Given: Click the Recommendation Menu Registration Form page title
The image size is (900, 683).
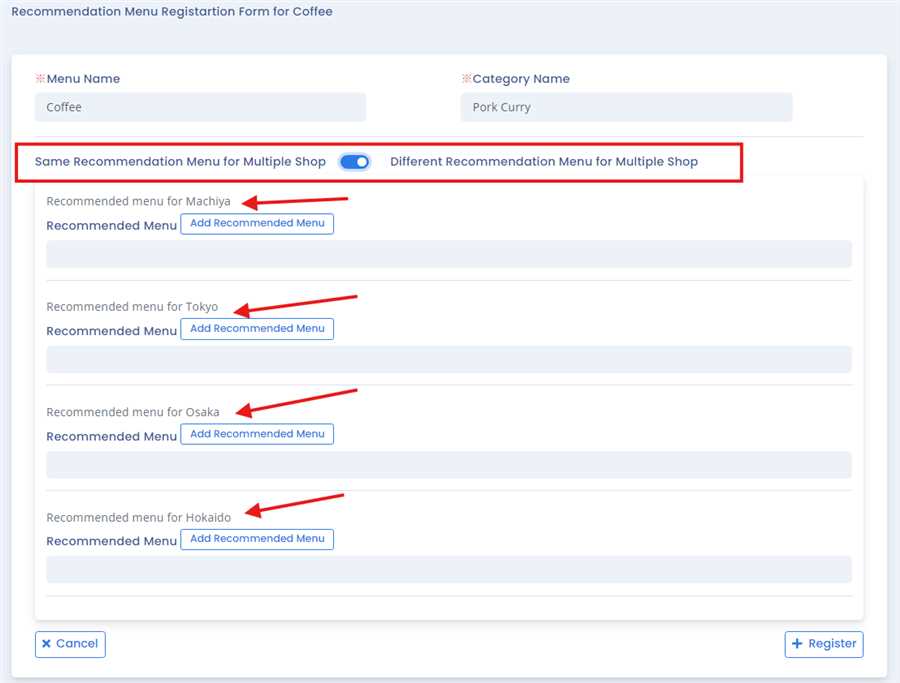Looking at the screenshot, I should (171, 12).
